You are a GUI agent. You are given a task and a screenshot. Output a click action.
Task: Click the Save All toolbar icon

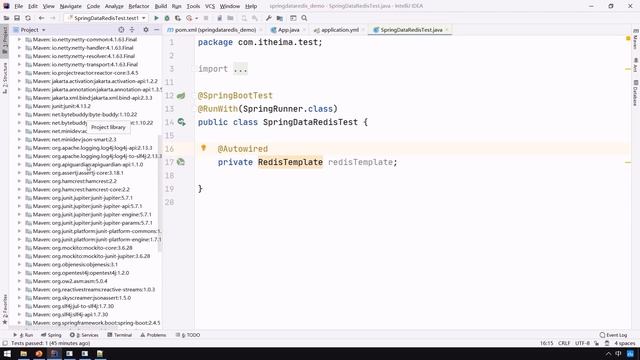17,18
